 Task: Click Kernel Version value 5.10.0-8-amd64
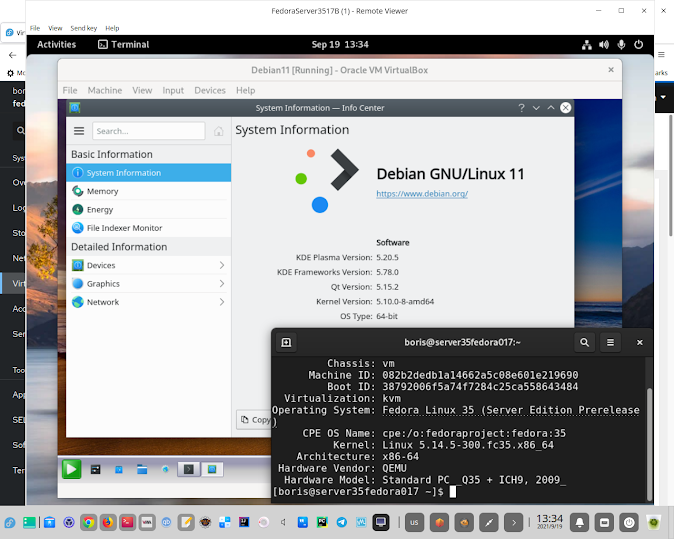(405, 302)
